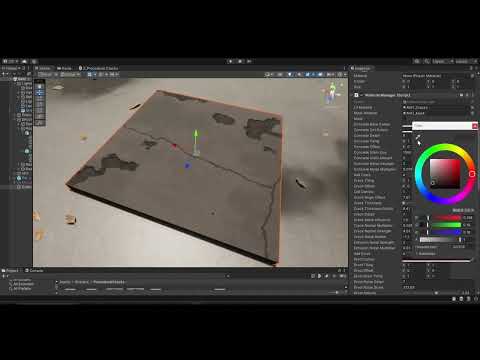Toggle 2D view mode in Scene toolbar
This screenshot has height=360, width=480.
pyautogui.click(x=280, y=74)
